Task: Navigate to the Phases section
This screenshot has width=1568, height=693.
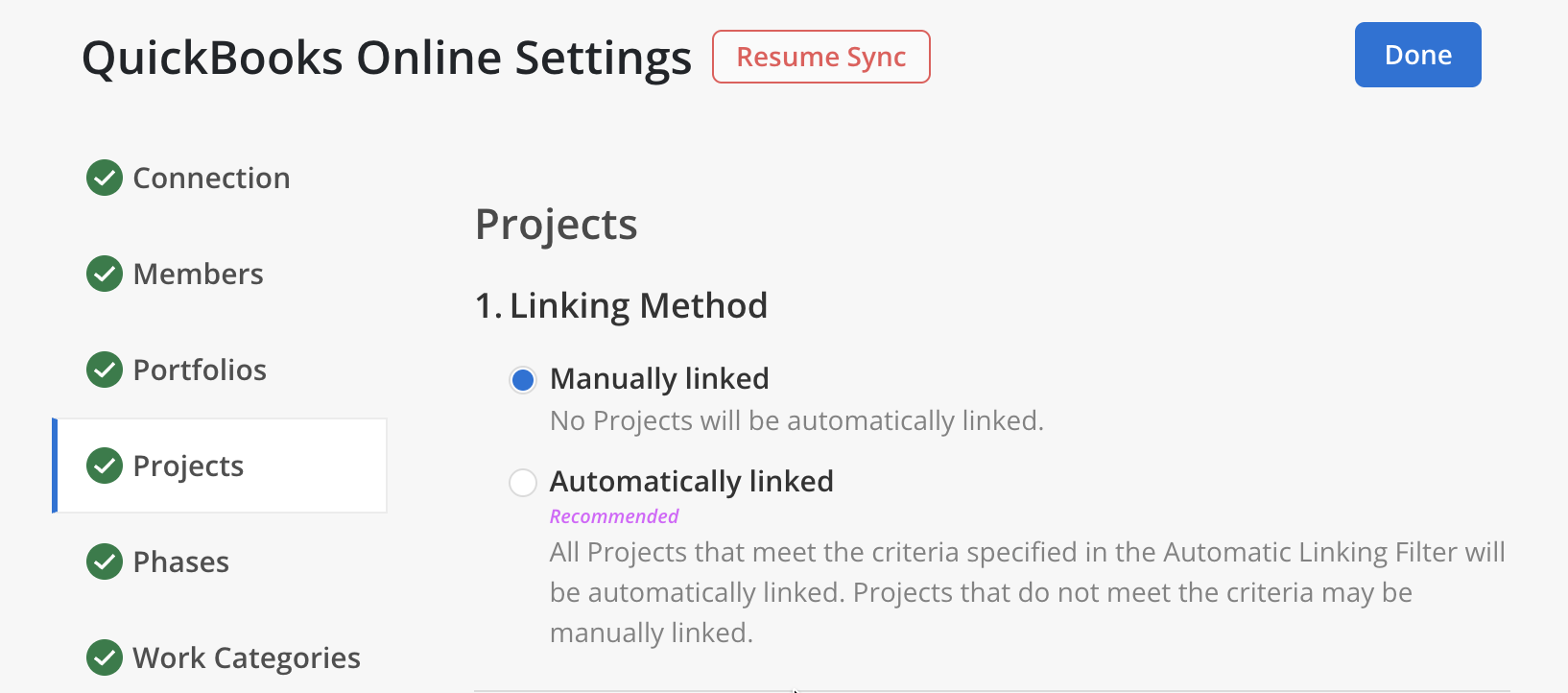Action: (180, 562)
